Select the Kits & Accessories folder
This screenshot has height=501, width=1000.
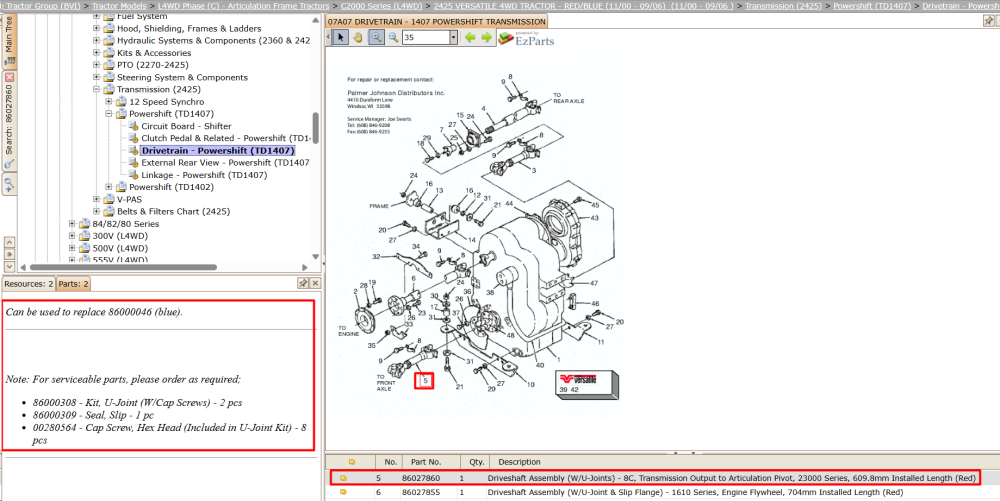pyautogui.click(x=154, y=53)
